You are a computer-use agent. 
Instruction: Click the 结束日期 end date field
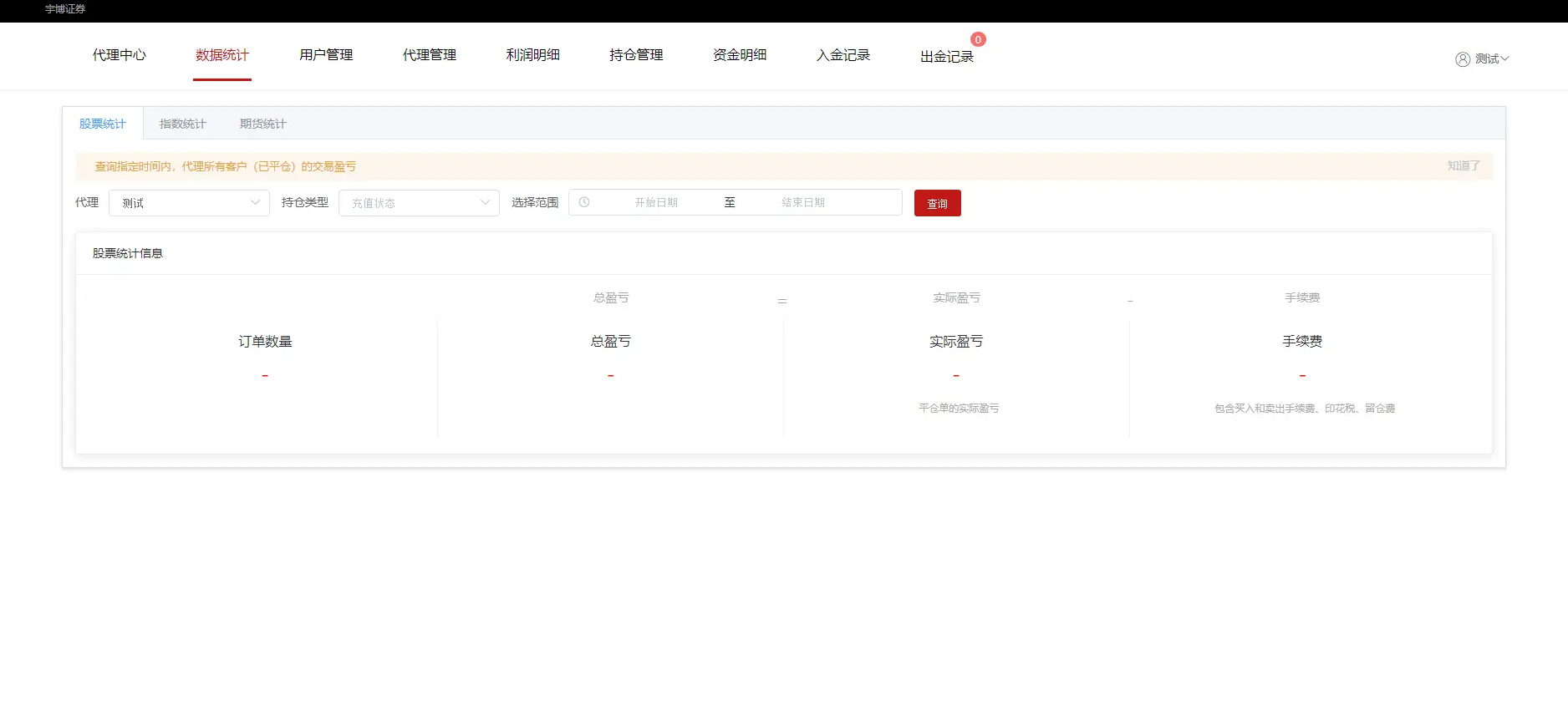[803, 202]
